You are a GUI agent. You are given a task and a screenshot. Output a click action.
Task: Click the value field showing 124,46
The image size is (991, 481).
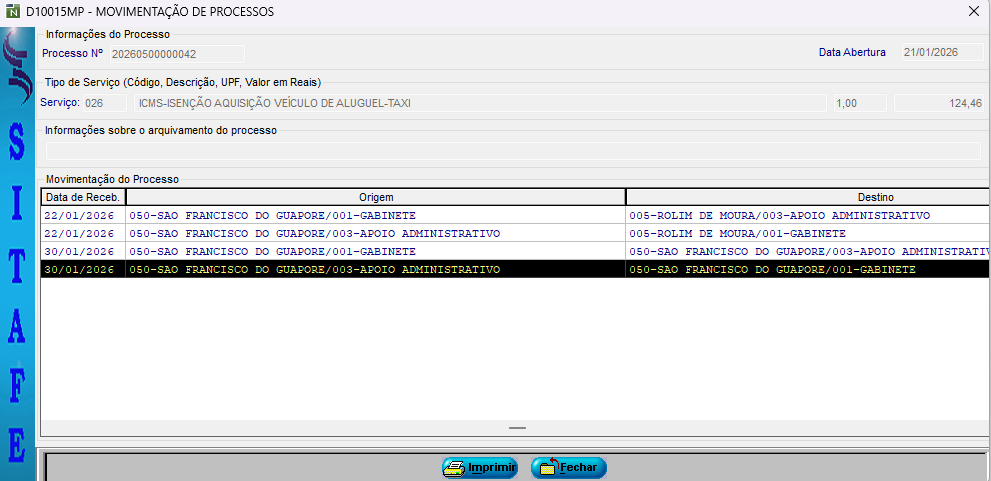click(x=938, y=103)
